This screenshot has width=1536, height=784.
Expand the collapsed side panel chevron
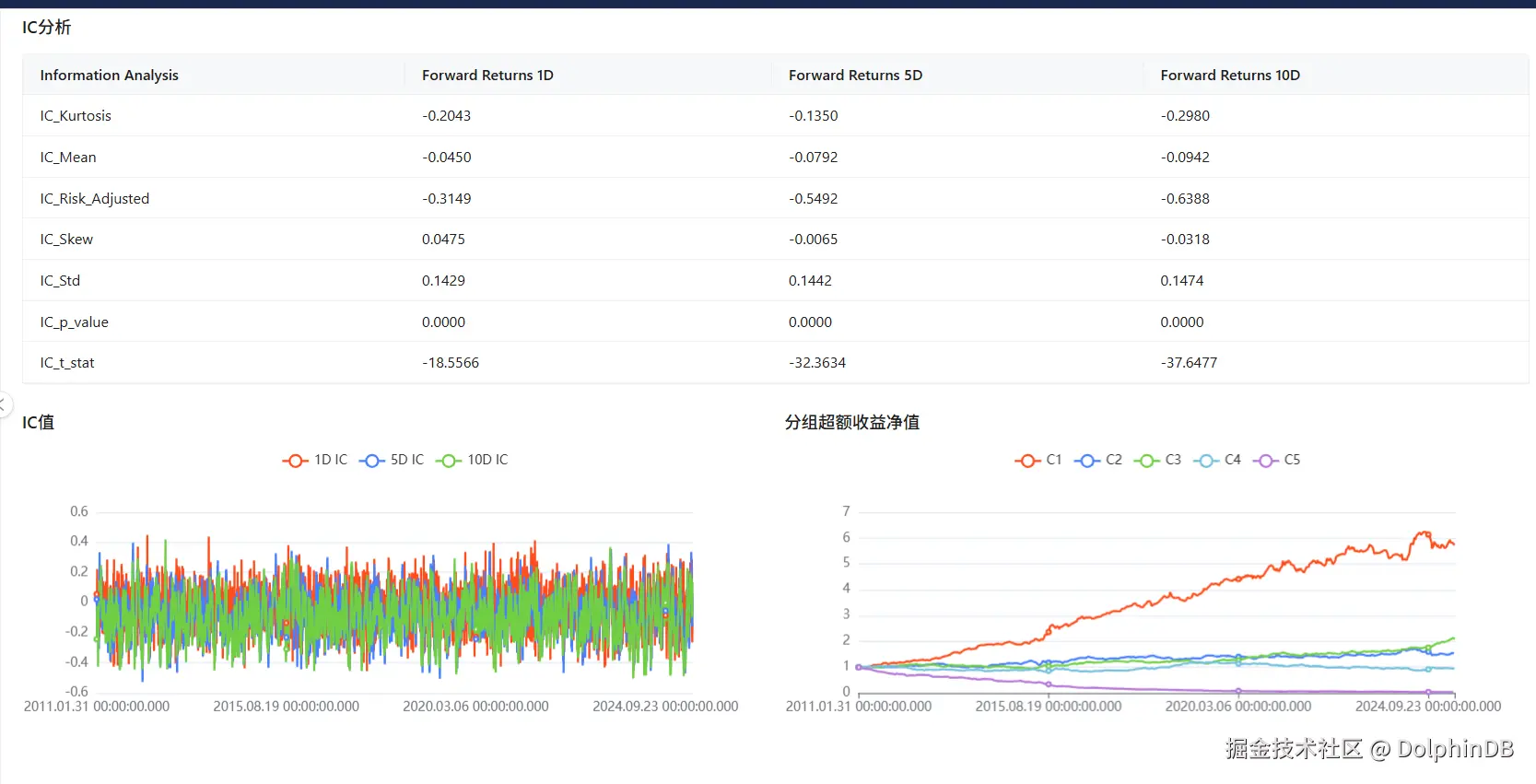(4, 404)
